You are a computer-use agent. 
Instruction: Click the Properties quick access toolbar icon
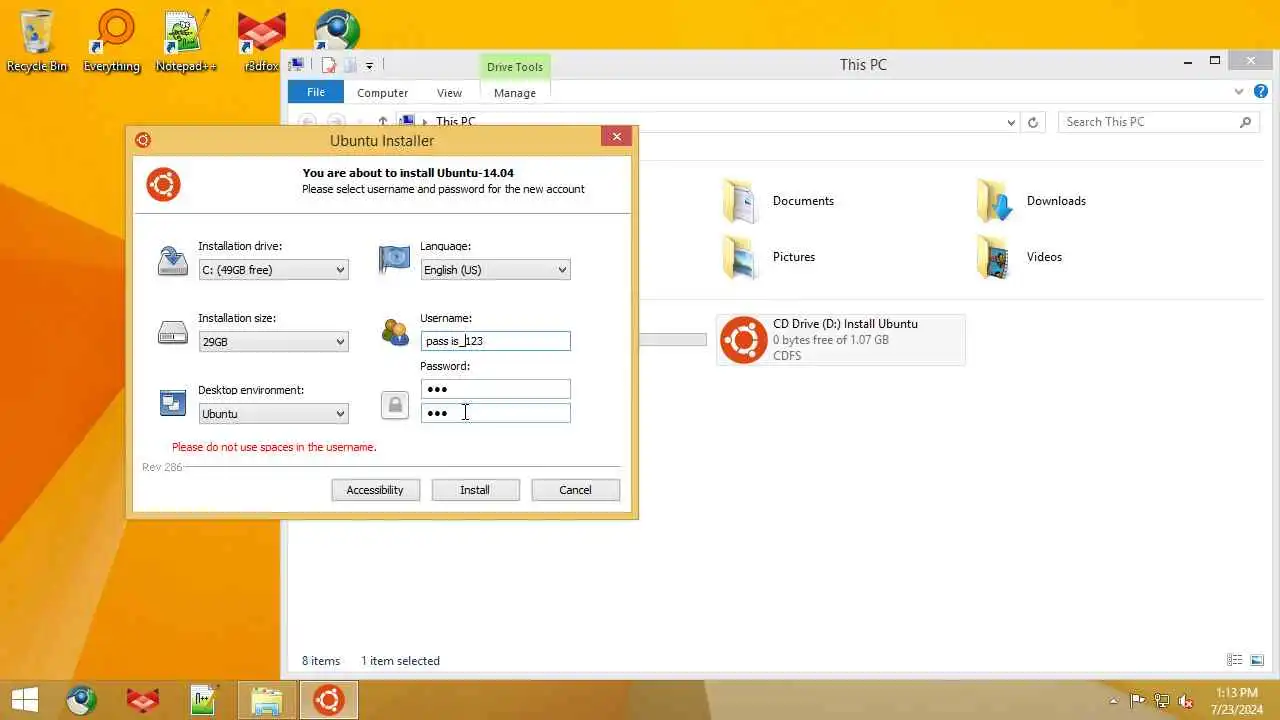pos(327,66)
